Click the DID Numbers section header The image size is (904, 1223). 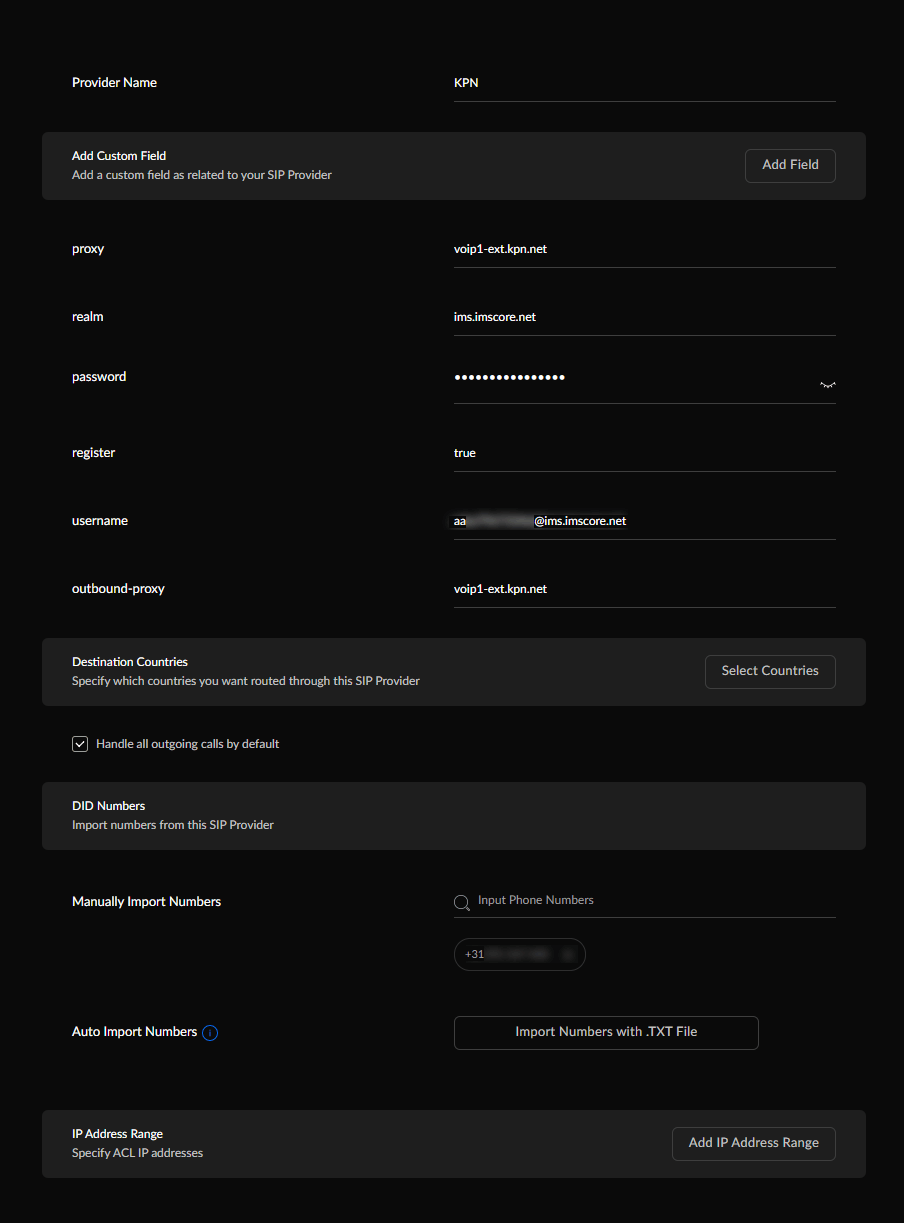pyautogui.click(x=109, y=806)
